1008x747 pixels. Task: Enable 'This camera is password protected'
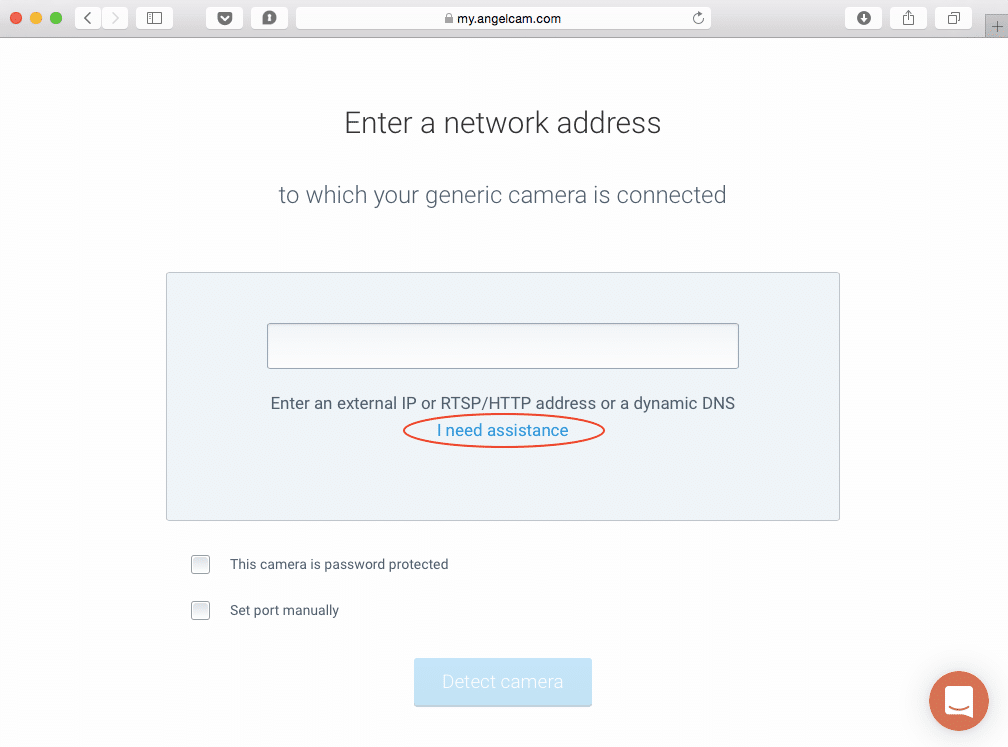(201, 565)
